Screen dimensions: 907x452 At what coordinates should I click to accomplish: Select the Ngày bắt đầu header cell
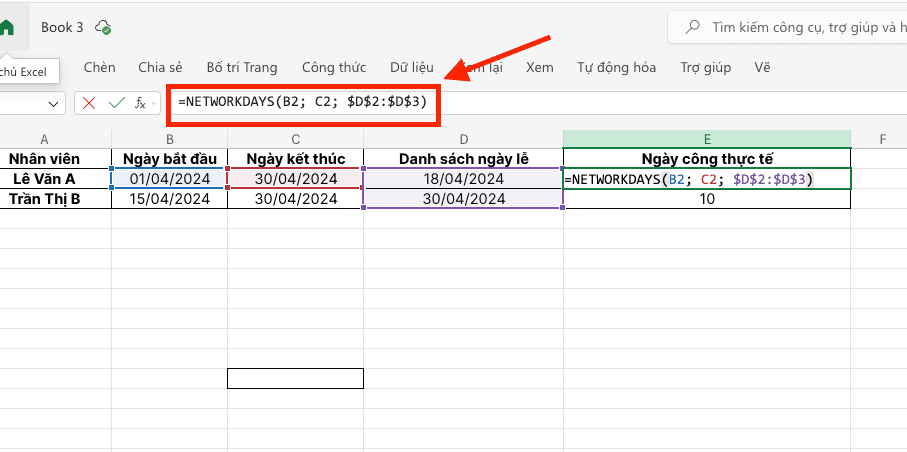(169, 159)
